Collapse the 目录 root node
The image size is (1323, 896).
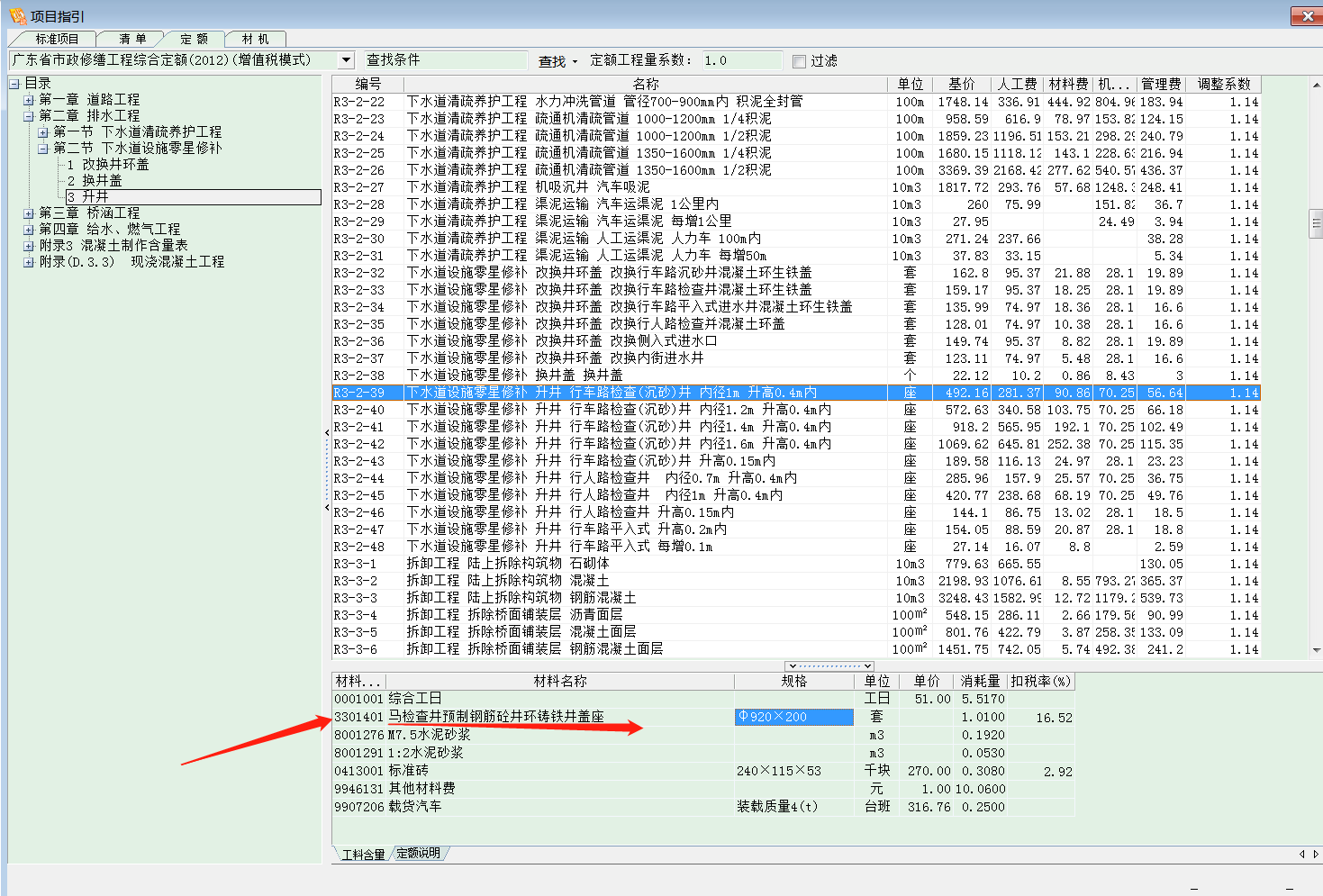[x=14, y=84]
